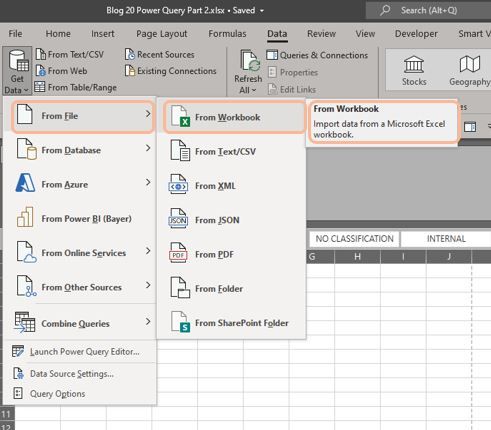Screen dimensions: 491x430
Task: Open the File tab
Action: tap(15, 34)
